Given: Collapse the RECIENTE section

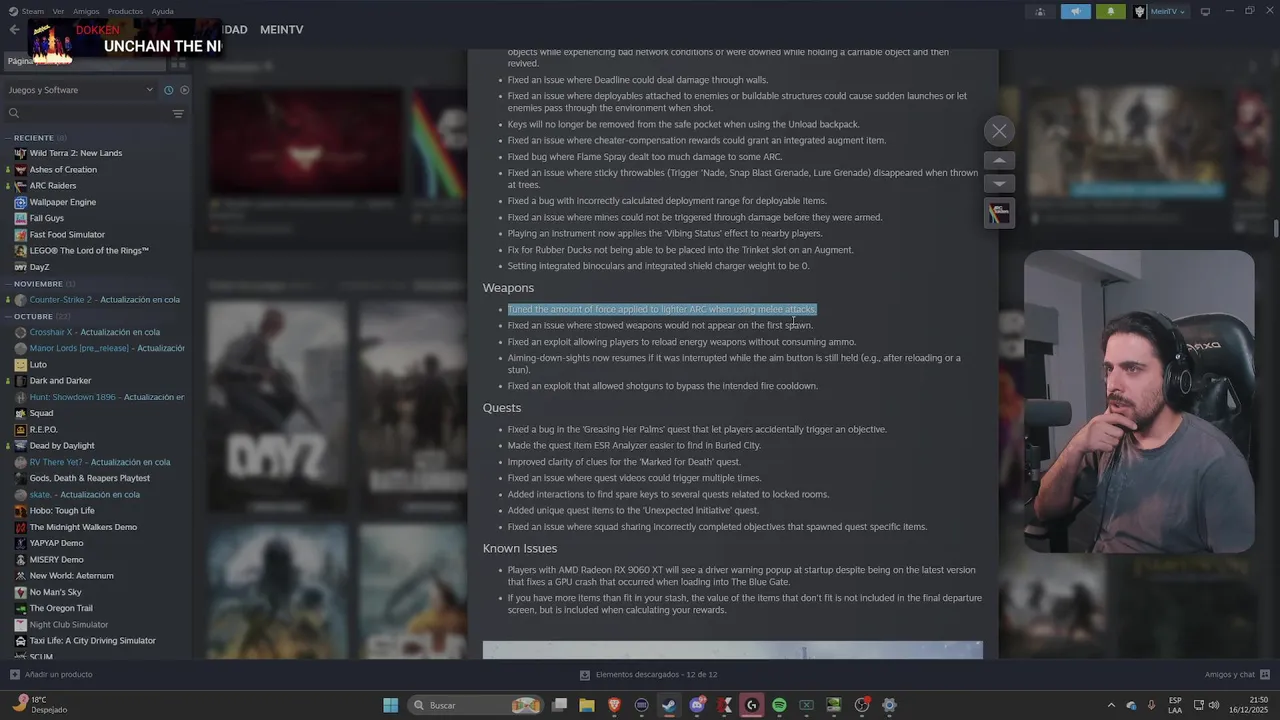Looking at the screenshot, I should coord(34,137).
